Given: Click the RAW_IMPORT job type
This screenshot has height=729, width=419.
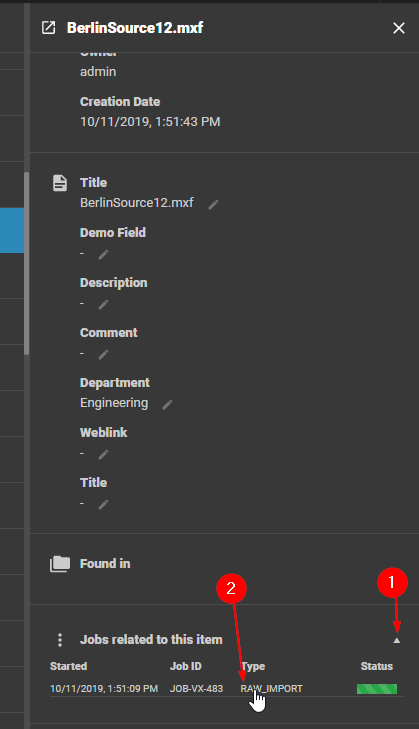Looking at the screenshot, I should pos(272,689).
